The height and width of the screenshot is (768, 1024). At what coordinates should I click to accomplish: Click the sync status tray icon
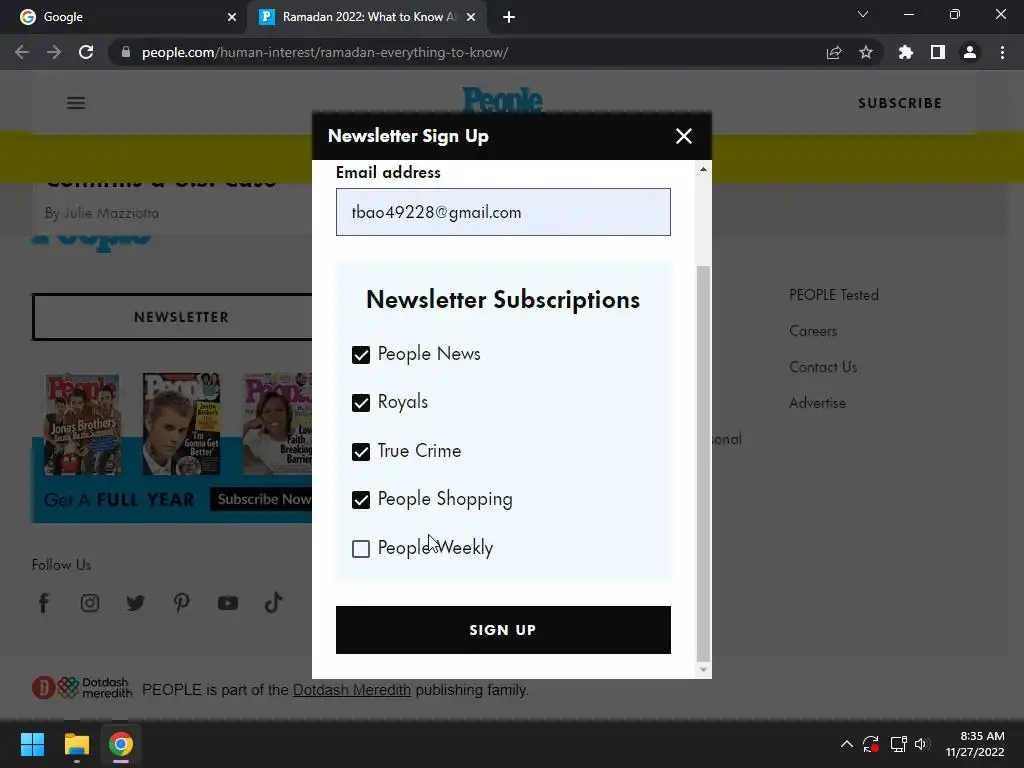coord(871,744)
